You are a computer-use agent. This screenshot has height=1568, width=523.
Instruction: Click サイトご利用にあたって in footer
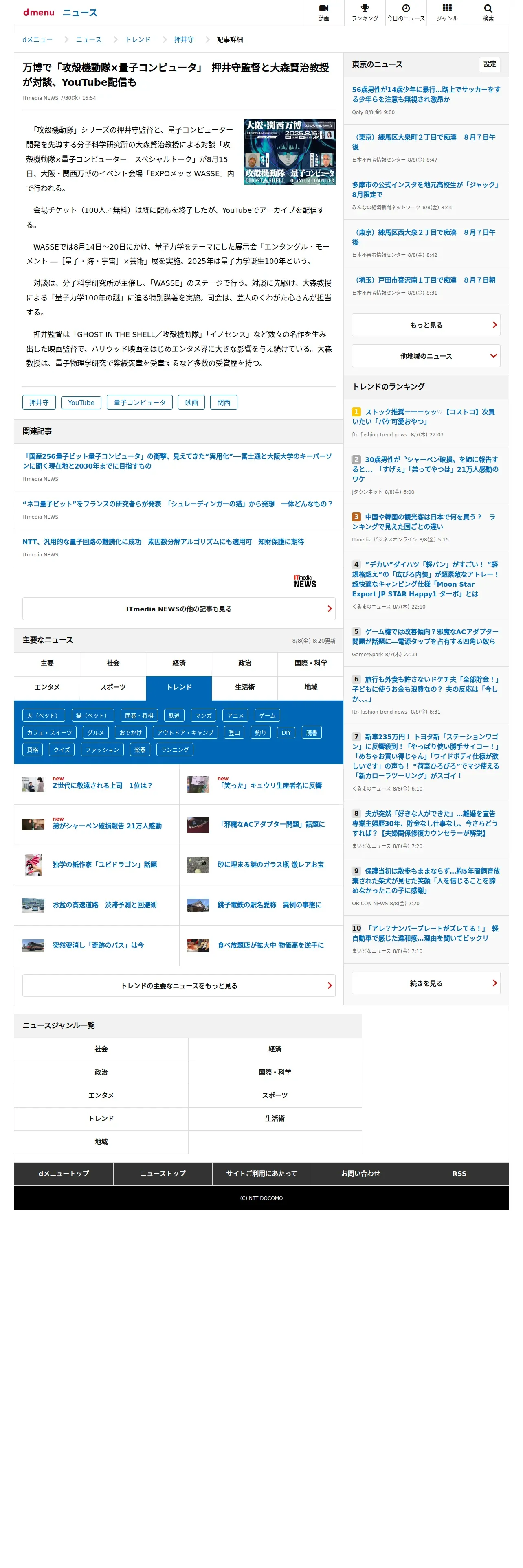(x=261, y=1174)
